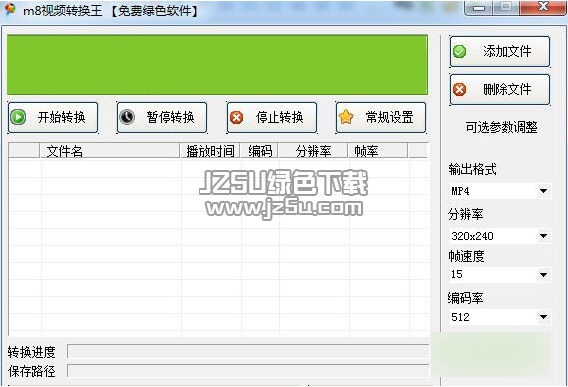Sort by 文件名 column header
Image resolution: width=568 pixels, height=387 pixels.
[110, 151]
